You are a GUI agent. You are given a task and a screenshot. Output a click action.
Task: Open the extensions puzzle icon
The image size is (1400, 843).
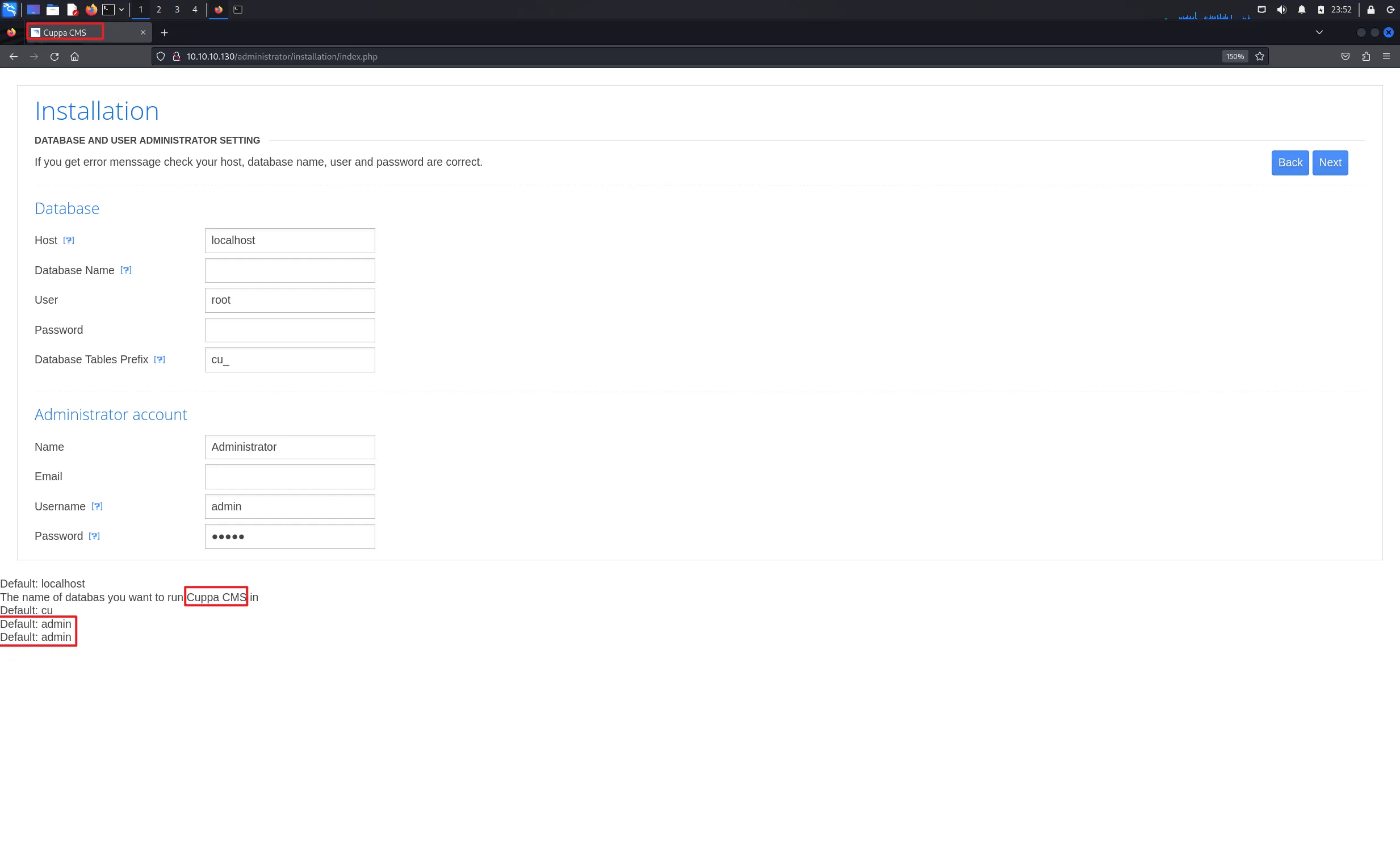pyautogui.click(x=1366, y=56)
